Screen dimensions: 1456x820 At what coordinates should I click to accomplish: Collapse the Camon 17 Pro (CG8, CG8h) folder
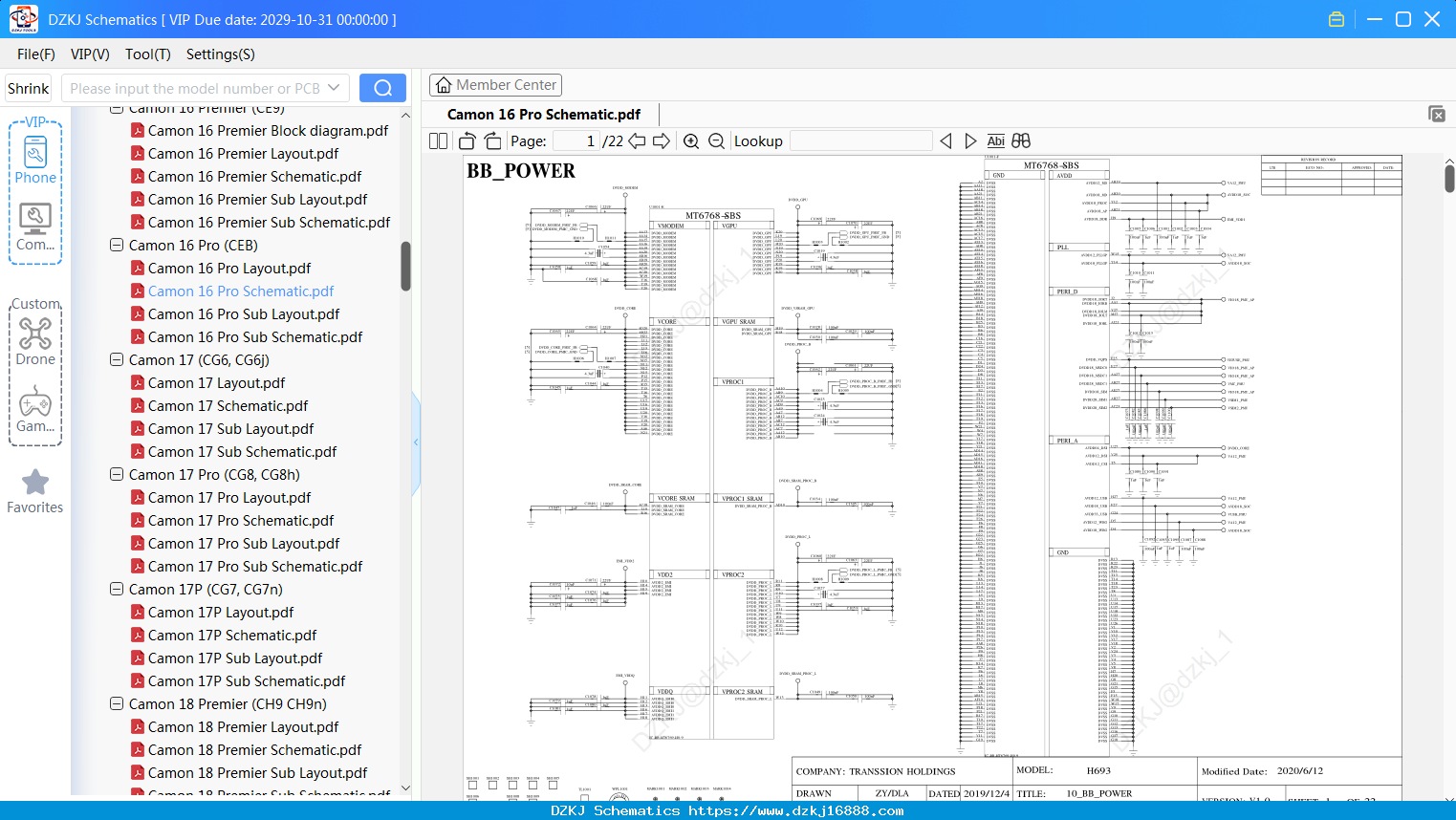tap(117, 475)
